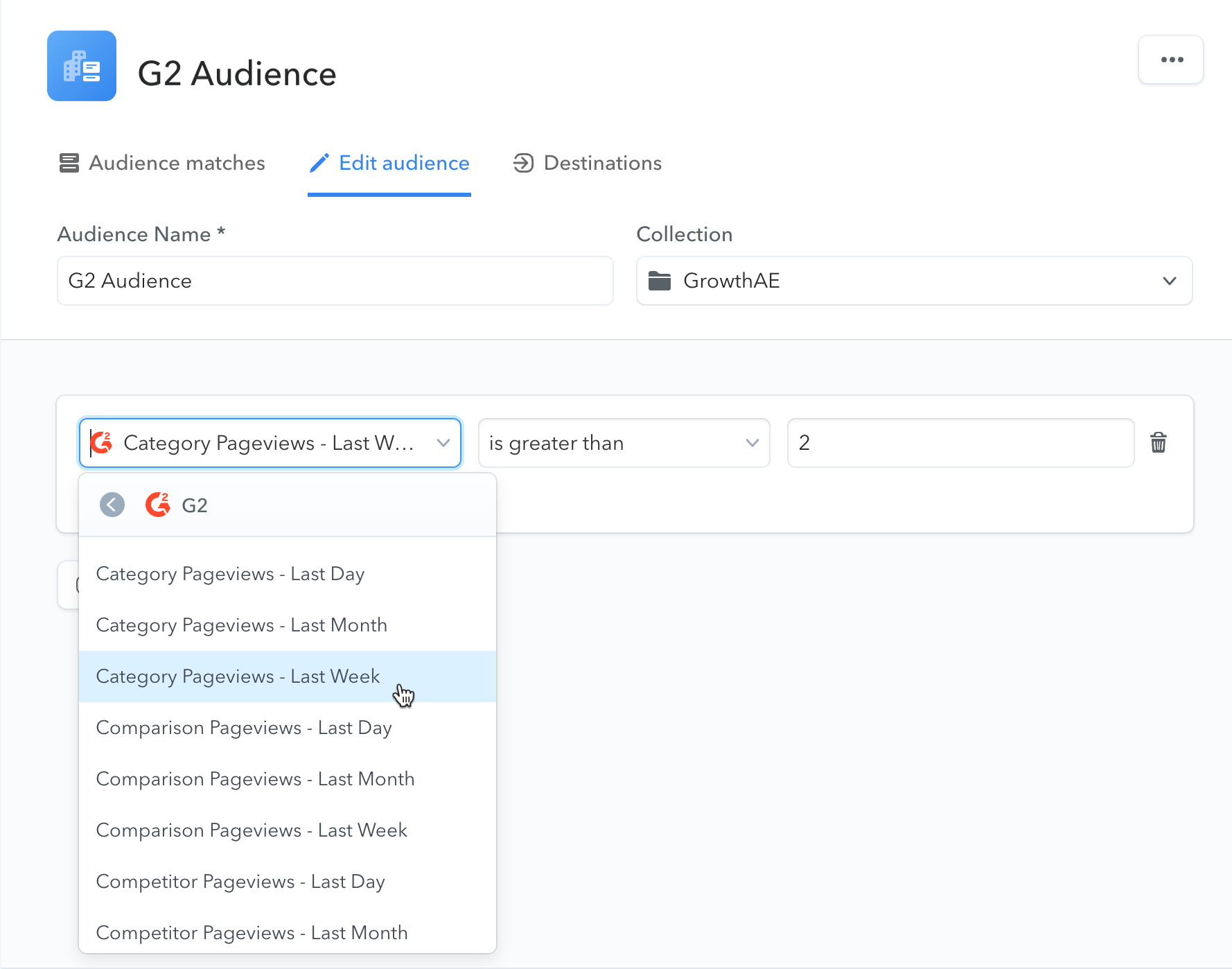
Task: Click the folder icon in Collection field
Action: [x=660, y=281]
